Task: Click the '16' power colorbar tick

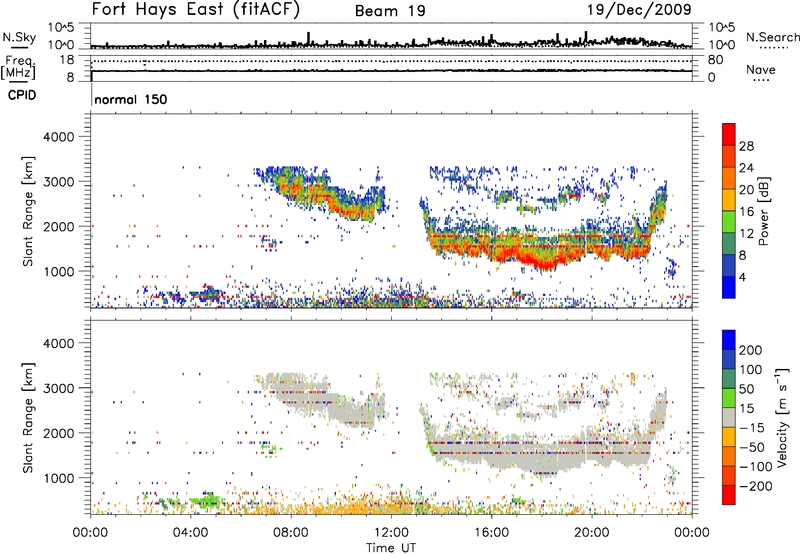Action: coord(746,212)
